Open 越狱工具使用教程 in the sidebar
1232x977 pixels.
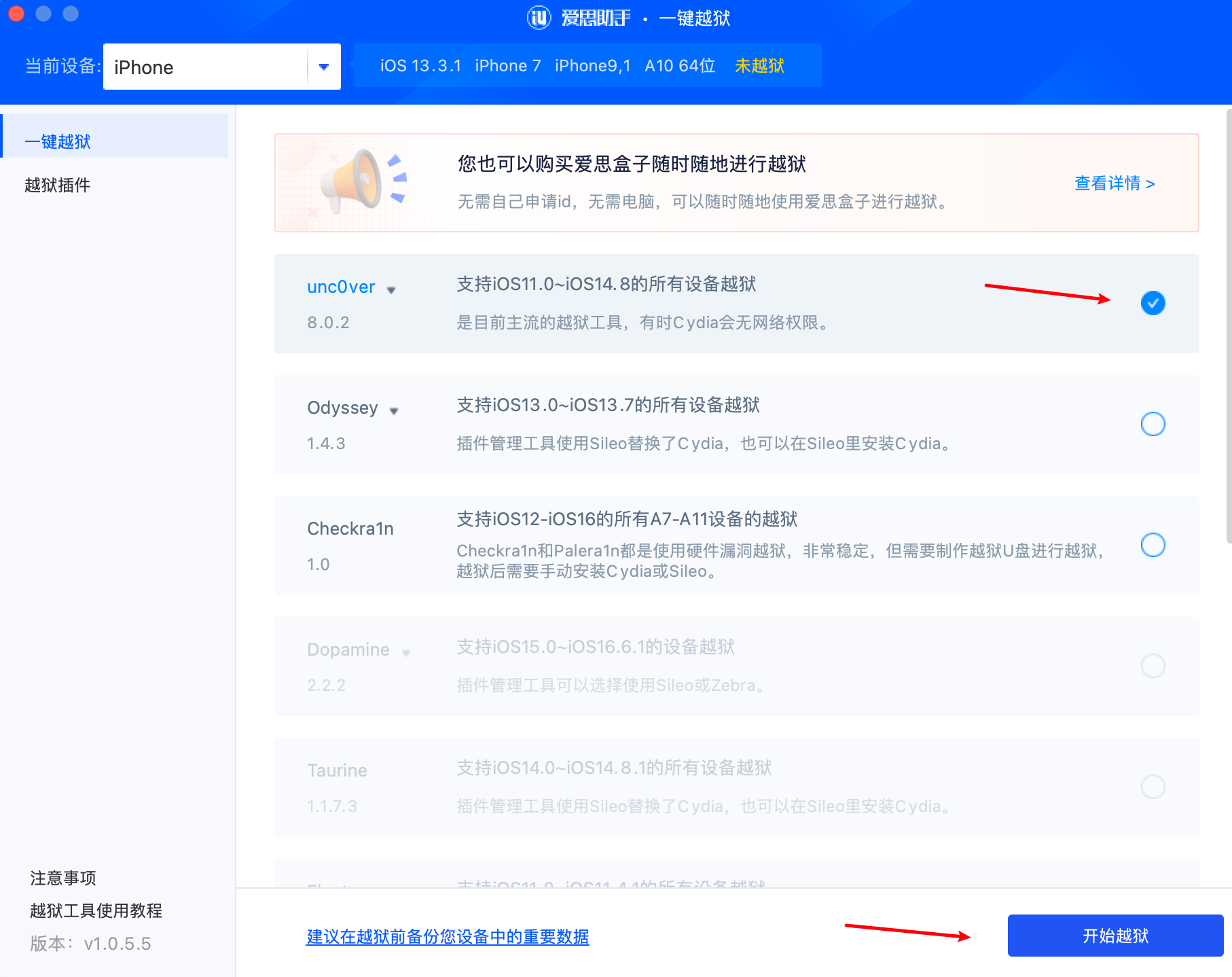coord(96,910)
